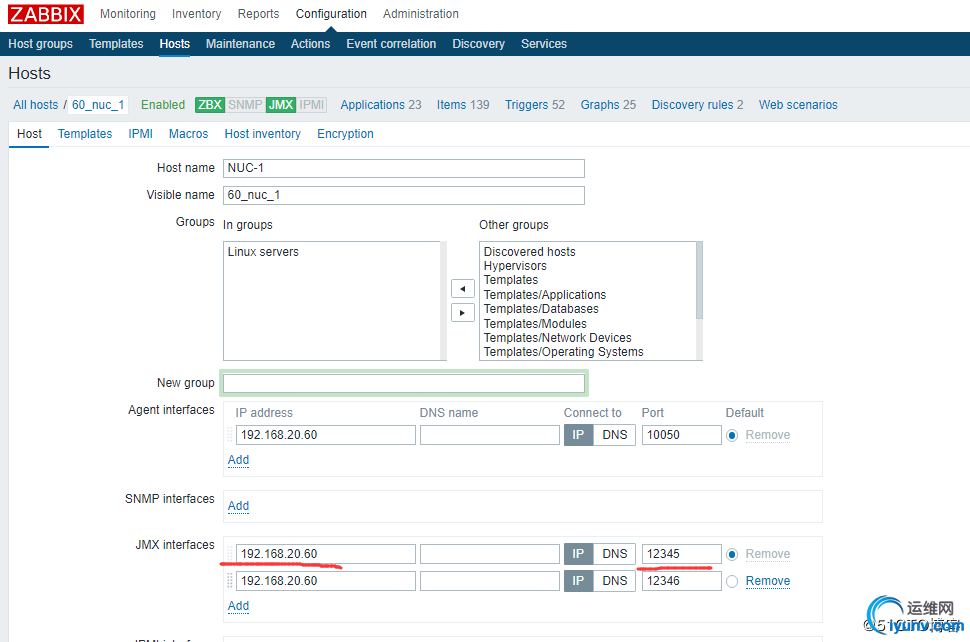Open the Administration menu

point(421,14)
